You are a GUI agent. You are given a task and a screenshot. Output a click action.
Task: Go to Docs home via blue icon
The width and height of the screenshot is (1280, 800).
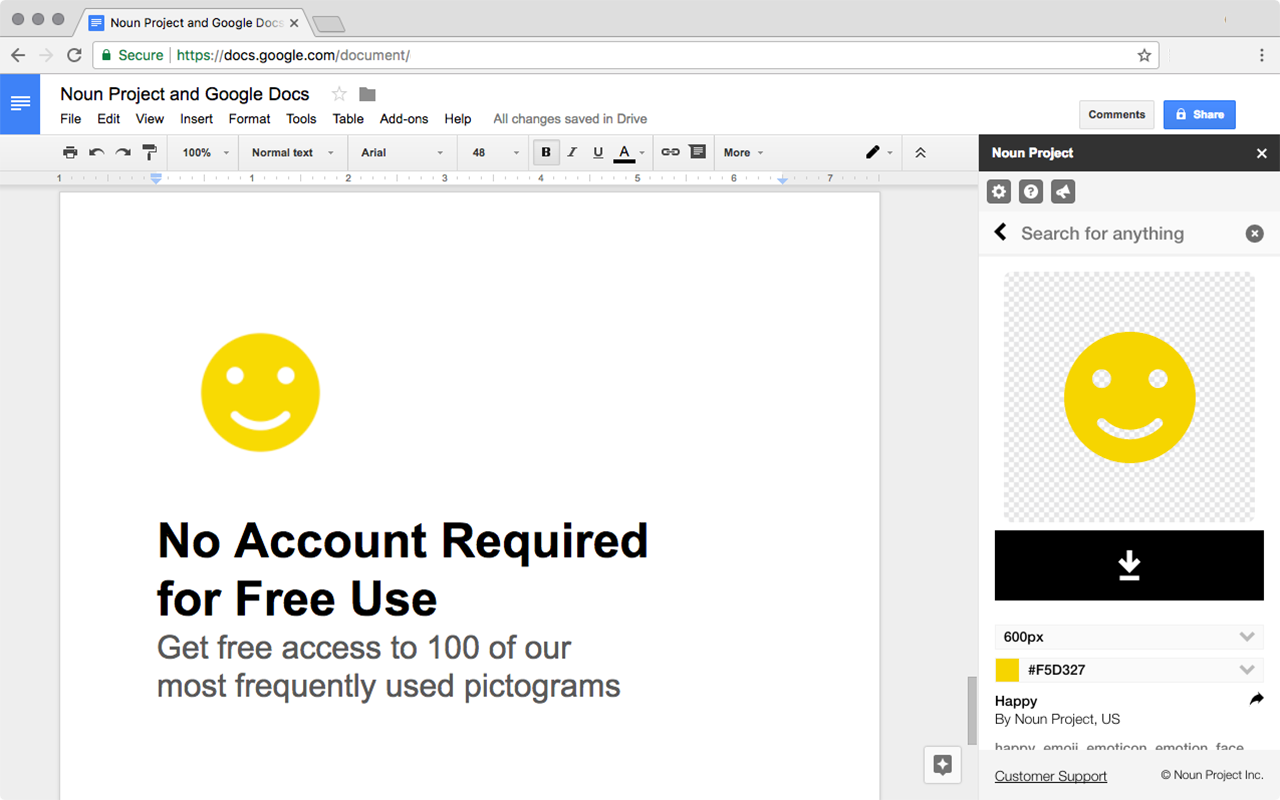click(x=20, y=103)
